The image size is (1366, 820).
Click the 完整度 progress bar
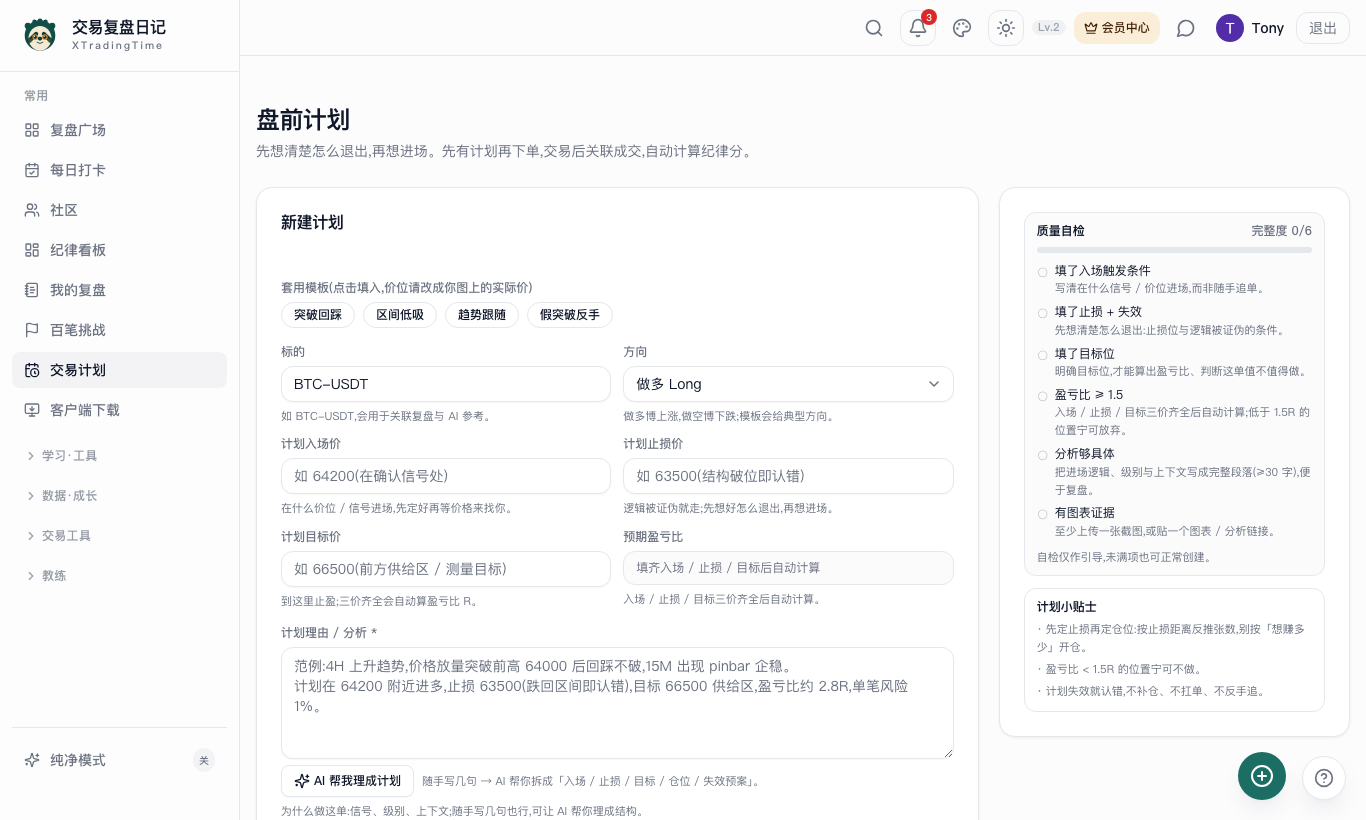point(1174,250)
